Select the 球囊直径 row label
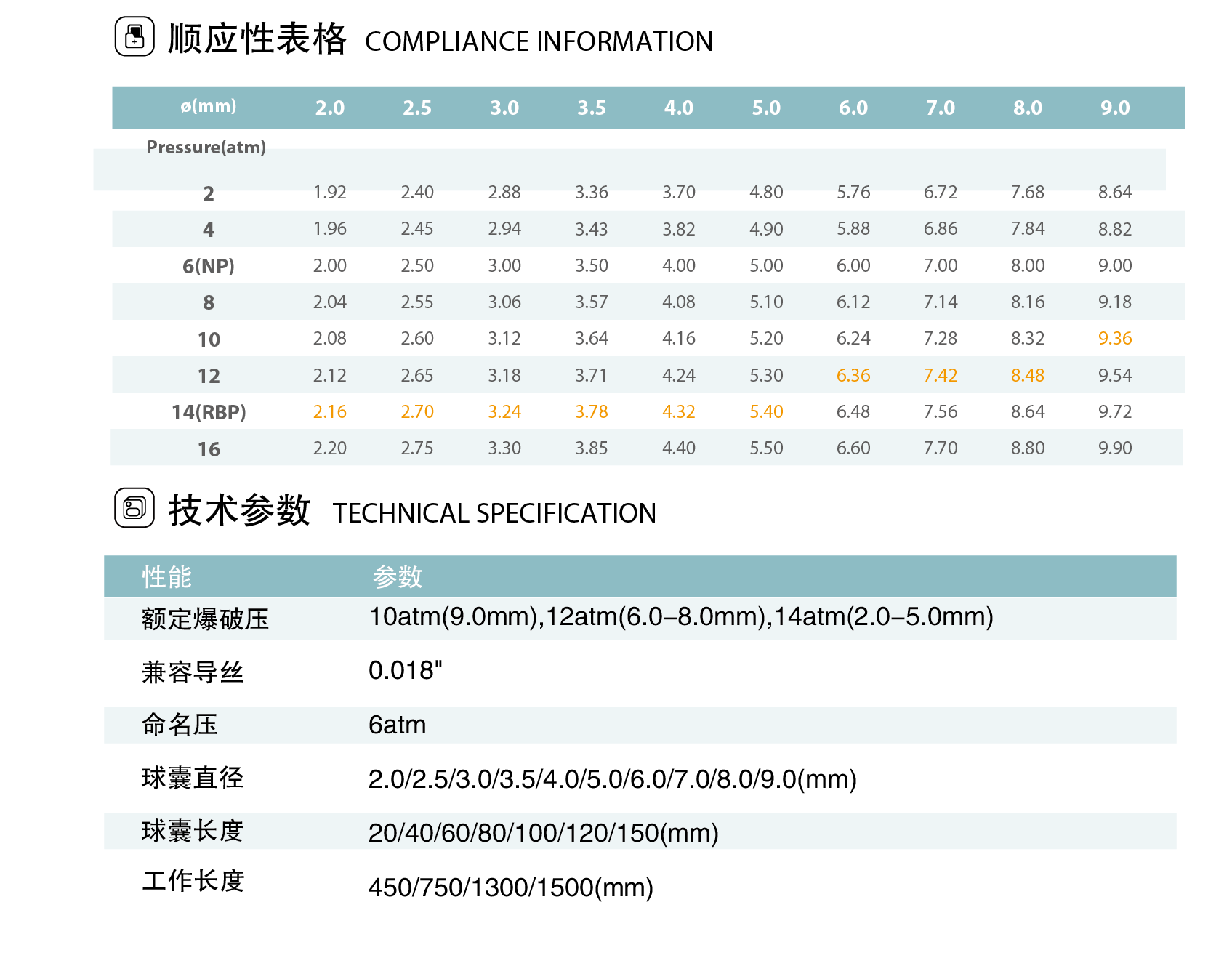 coord(193,778)
